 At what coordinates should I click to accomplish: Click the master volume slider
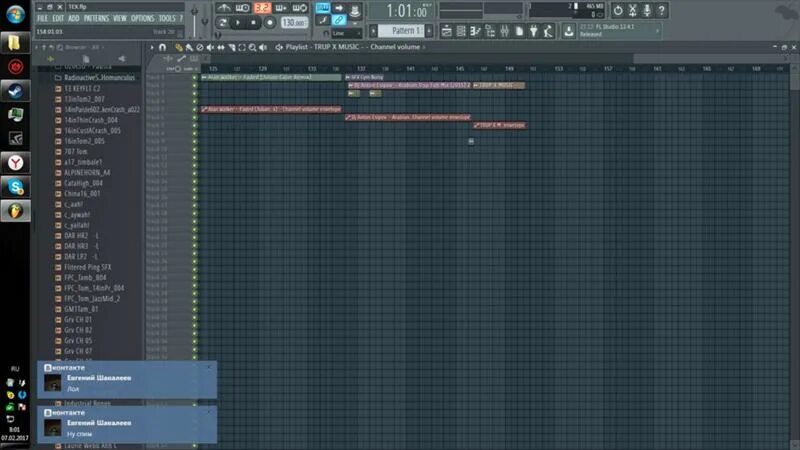click(194, 20)
